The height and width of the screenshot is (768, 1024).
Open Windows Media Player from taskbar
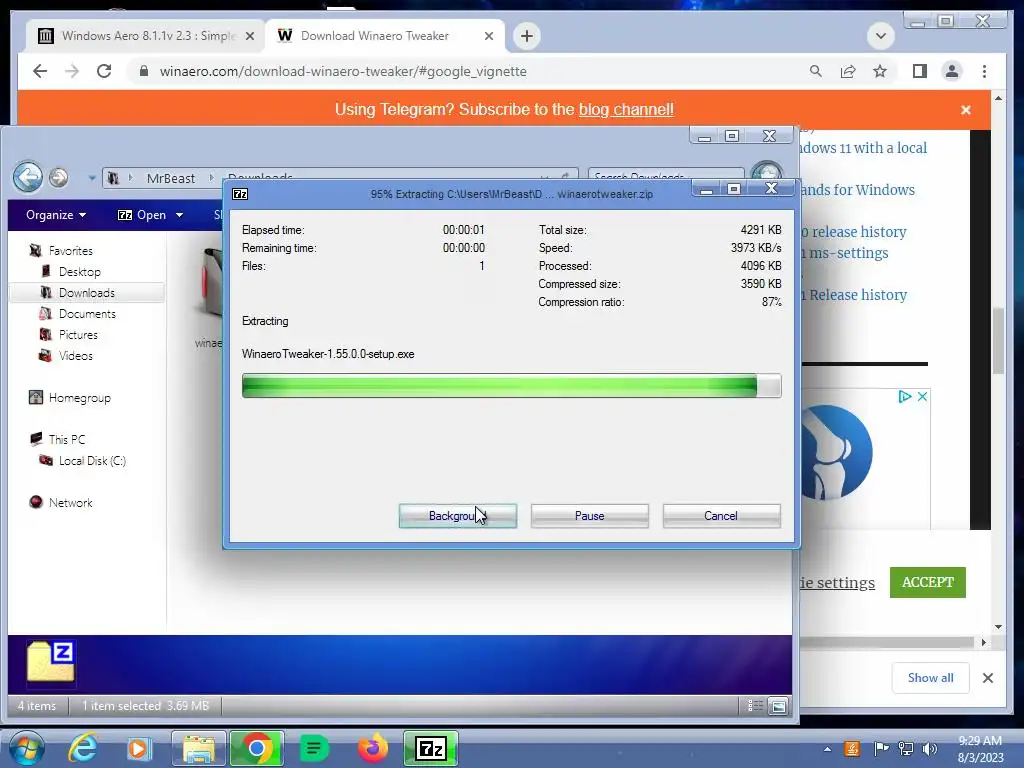point(138,748)
